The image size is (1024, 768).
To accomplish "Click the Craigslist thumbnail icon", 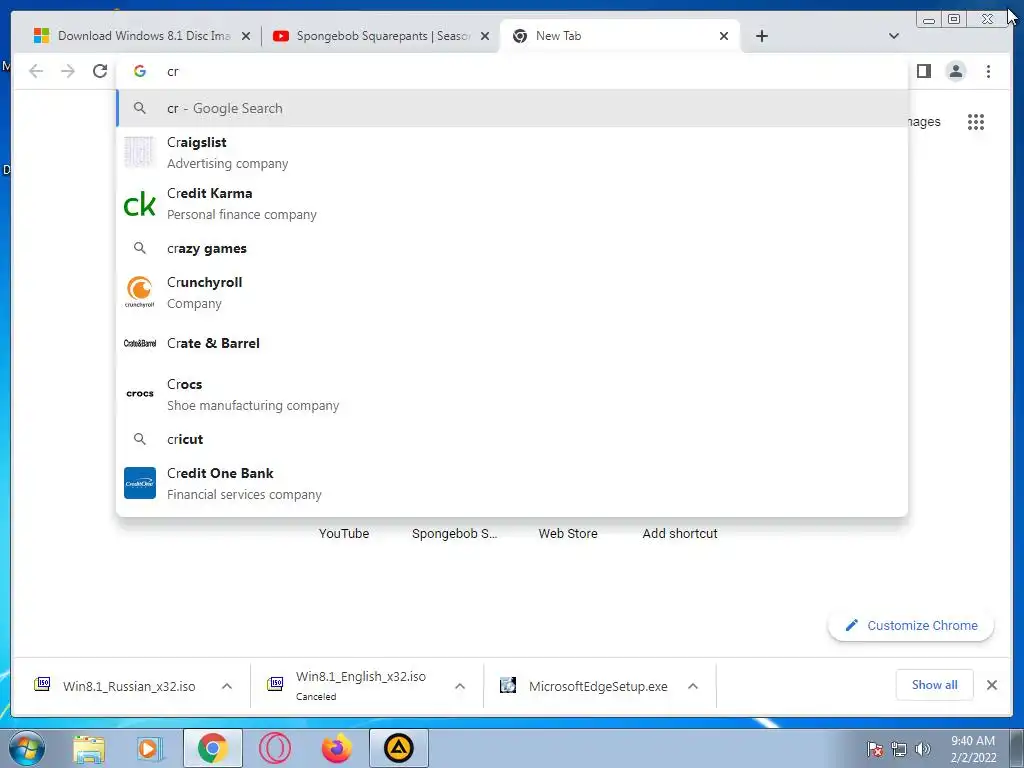I will [x=140, y=153].
